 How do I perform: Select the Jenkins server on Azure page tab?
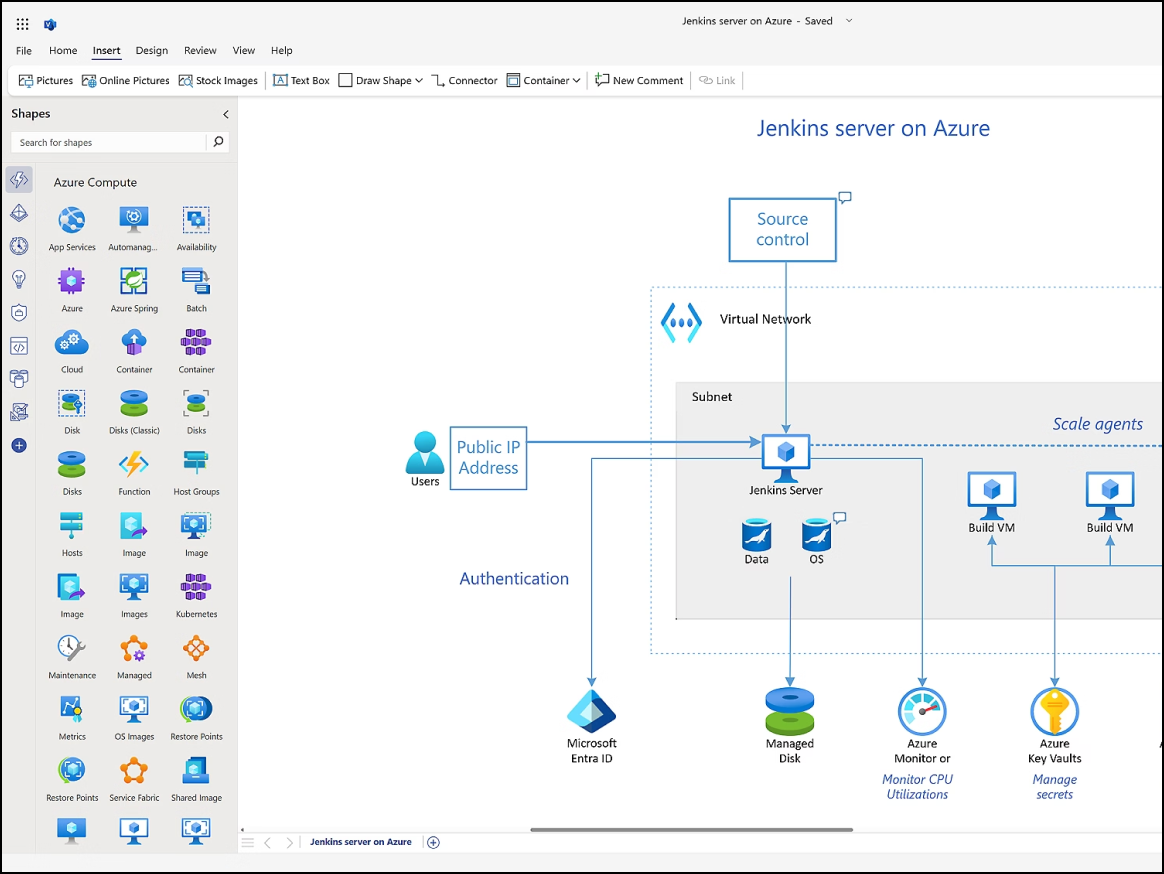click(x=360, y=842)
